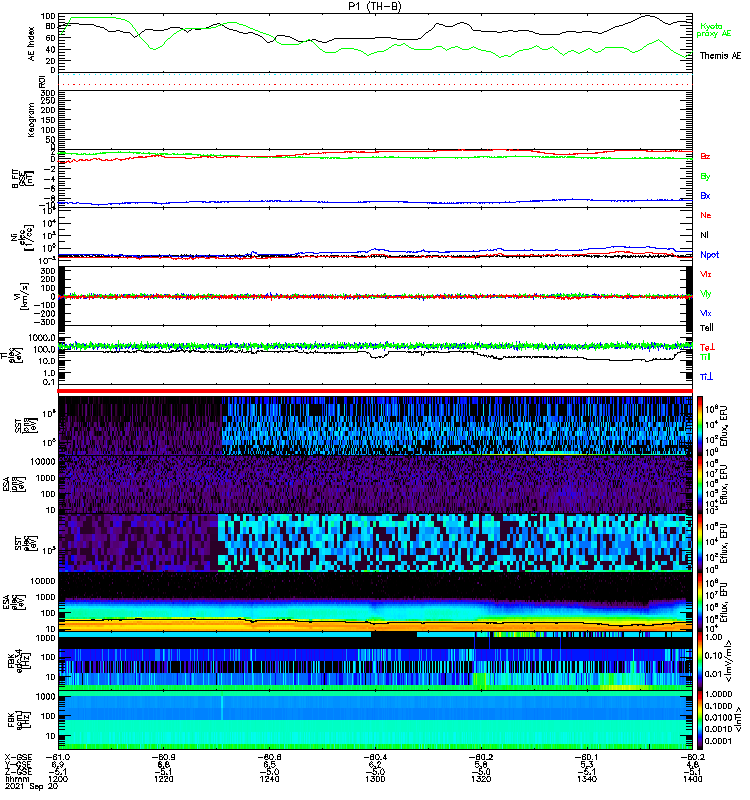
Task: Click the ROI panel label
Action: (42, 82)
